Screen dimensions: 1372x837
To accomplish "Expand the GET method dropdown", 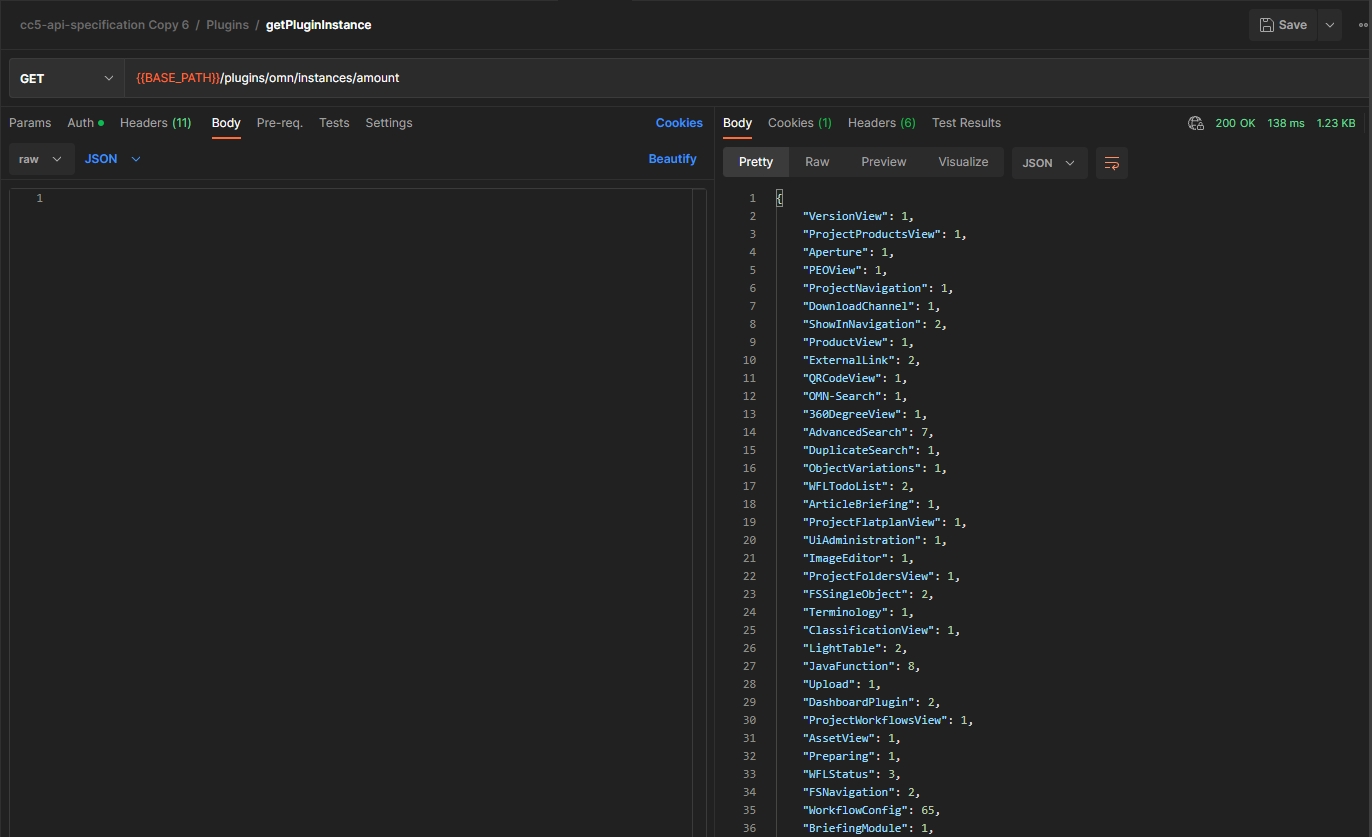I will coord(66,78).
